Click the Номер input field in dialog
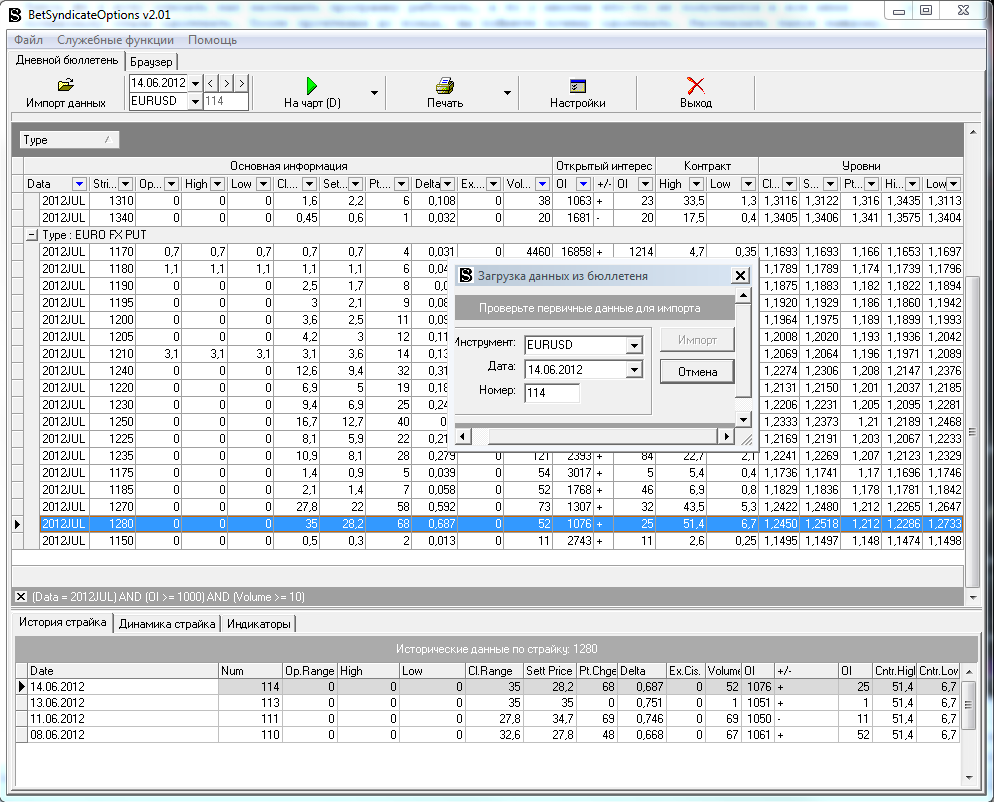 pos(551,393)
